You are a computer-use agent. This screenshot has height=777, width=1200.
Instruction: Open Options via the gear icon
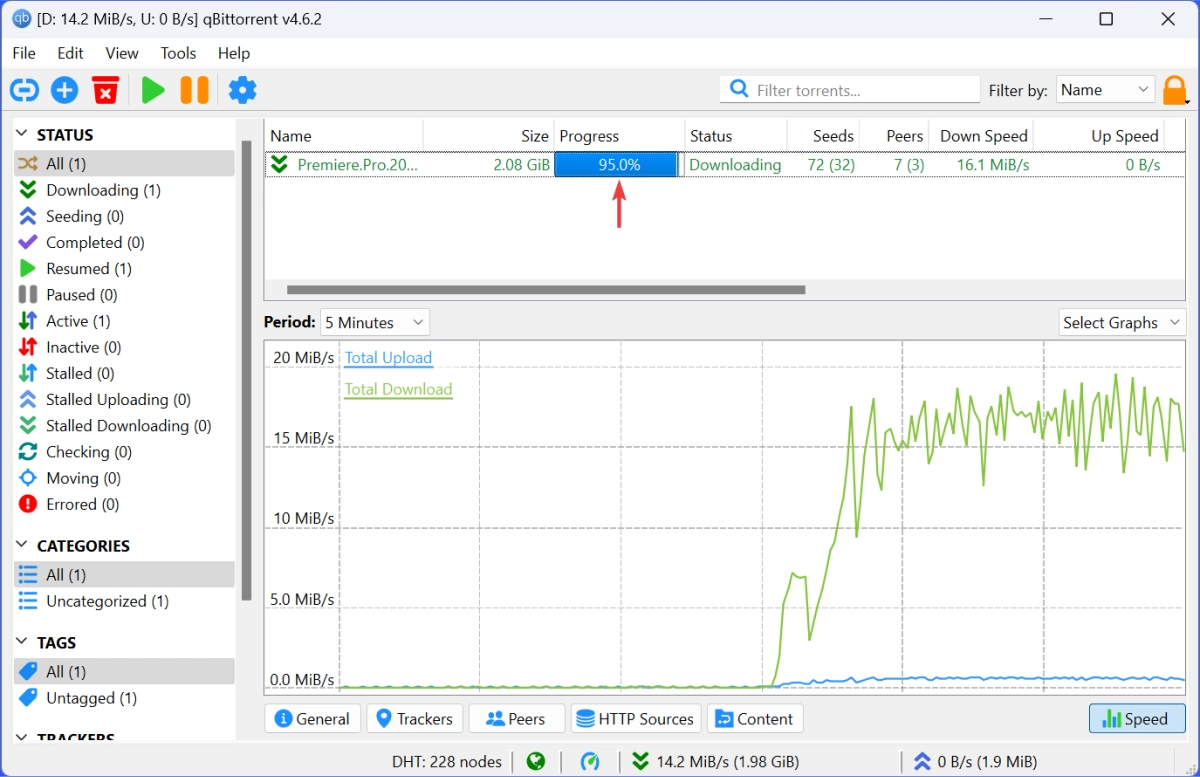242,90
